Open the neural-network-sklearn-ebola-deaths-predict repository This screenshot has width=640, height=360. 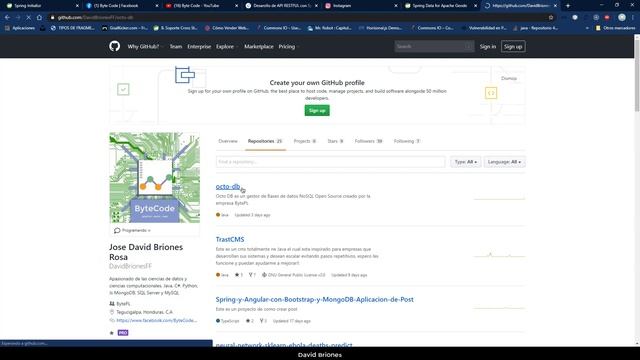[x=284, y=344]
